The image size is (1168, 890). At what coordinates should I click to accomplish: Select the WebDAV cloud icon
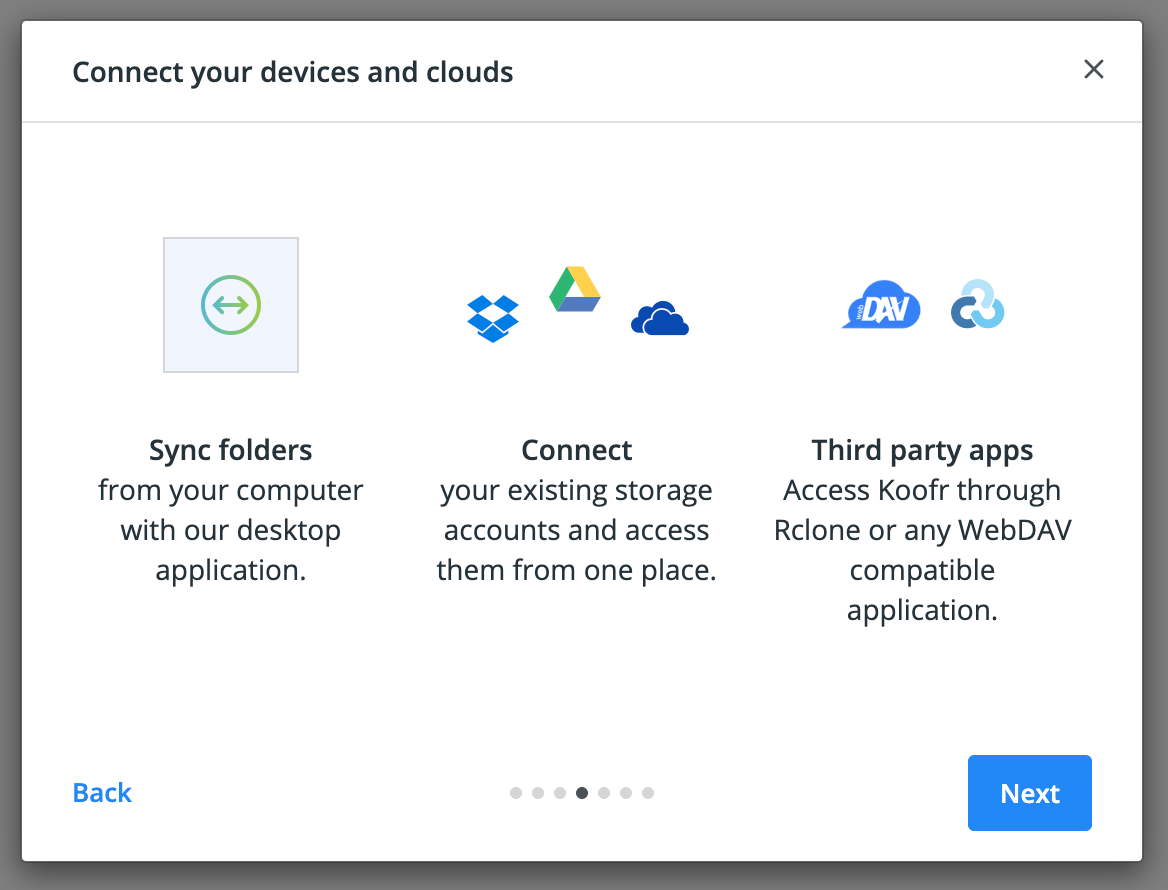click(x=881, y=306)
